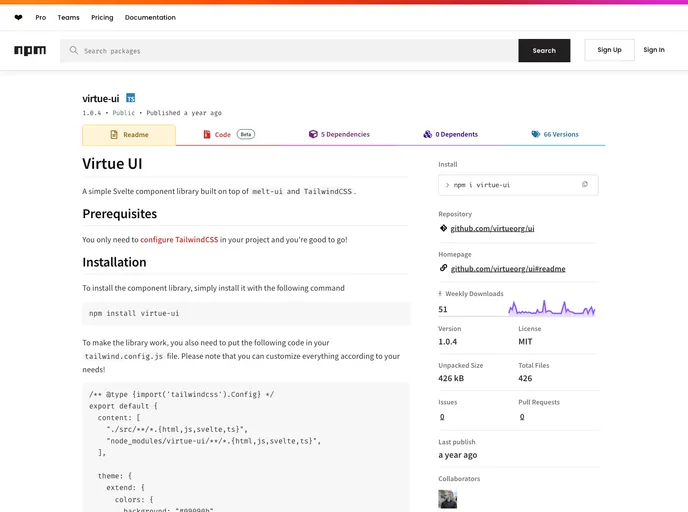
Task: Click the melt-ui inline code text
Action: 267,191
